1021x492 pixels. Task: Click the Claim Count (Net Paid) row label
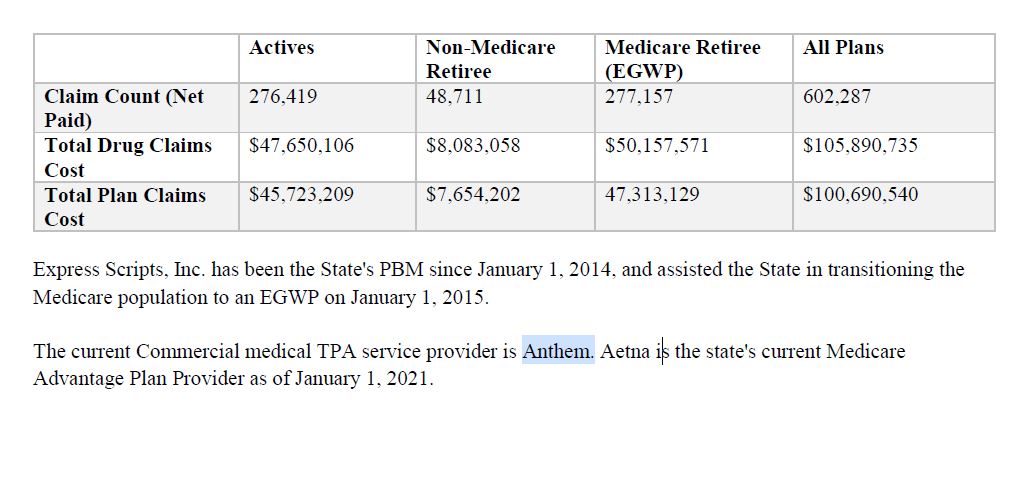coord(124,108)
